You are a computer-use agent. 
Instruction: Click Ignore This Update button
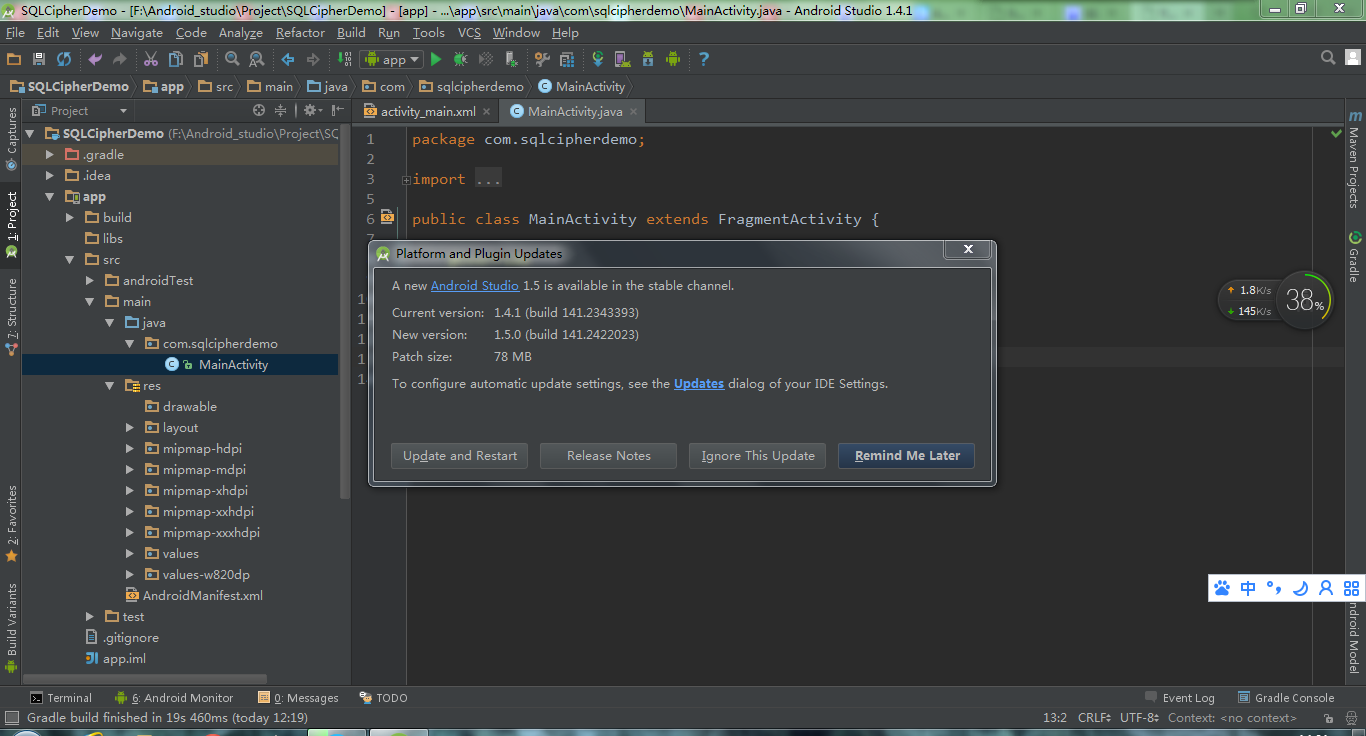click(x=758, y=456)
